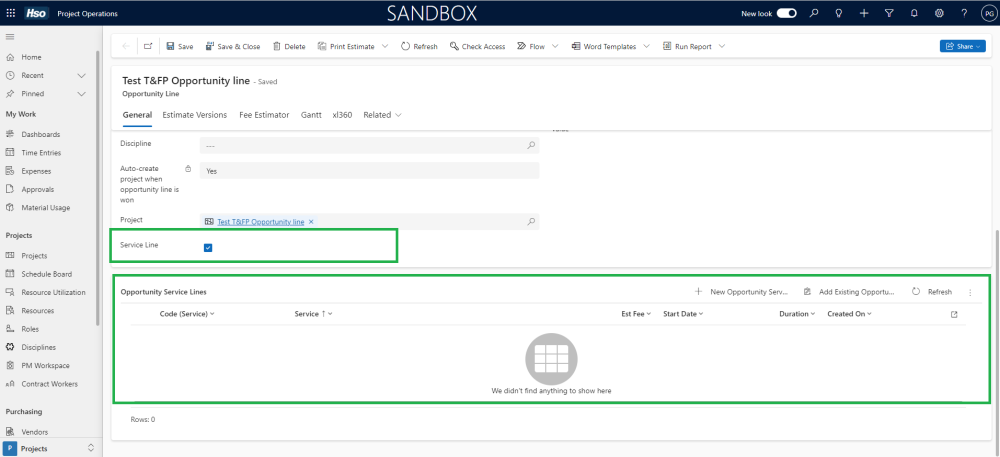The width and height of the screenshot is (1000, 457).
Task: Toggle the New look switch
Action: 786,13
